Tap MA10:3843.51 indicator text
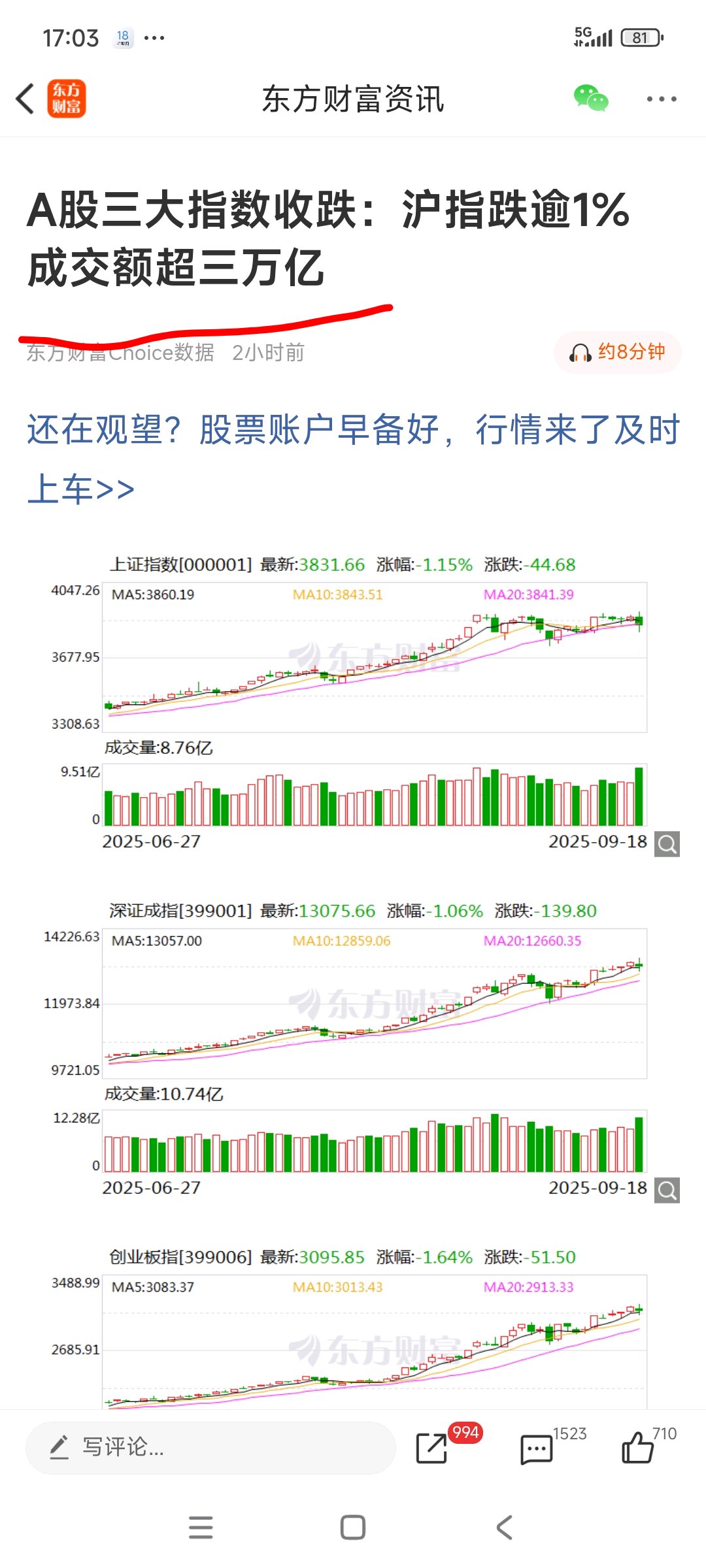The height and width of the screenshot is (1568, 706). 337,595
